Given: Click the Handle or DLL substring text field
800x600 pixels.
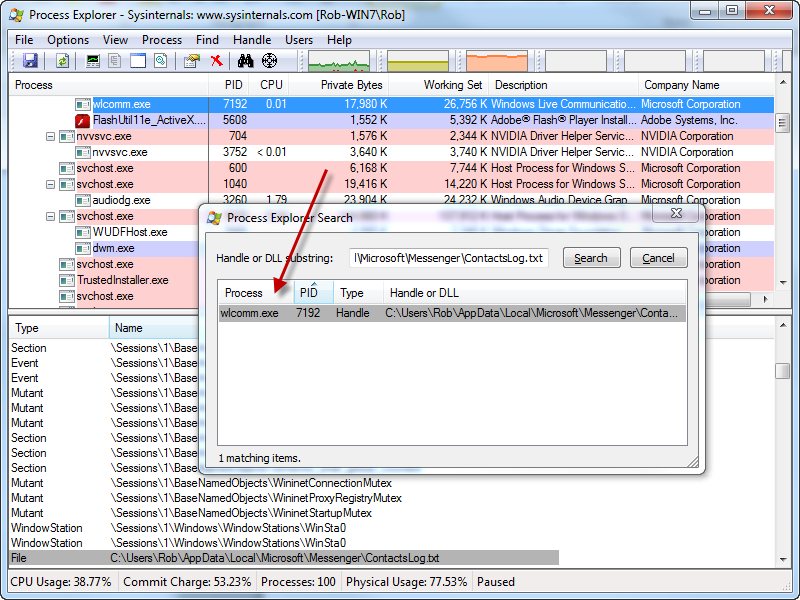Looking at the screenshot, I should [449, 258].
